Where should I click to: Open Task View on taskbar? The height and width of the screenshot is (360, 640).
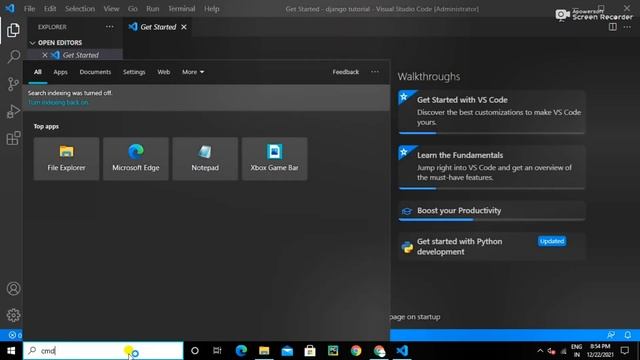click(x=217, y=351)
